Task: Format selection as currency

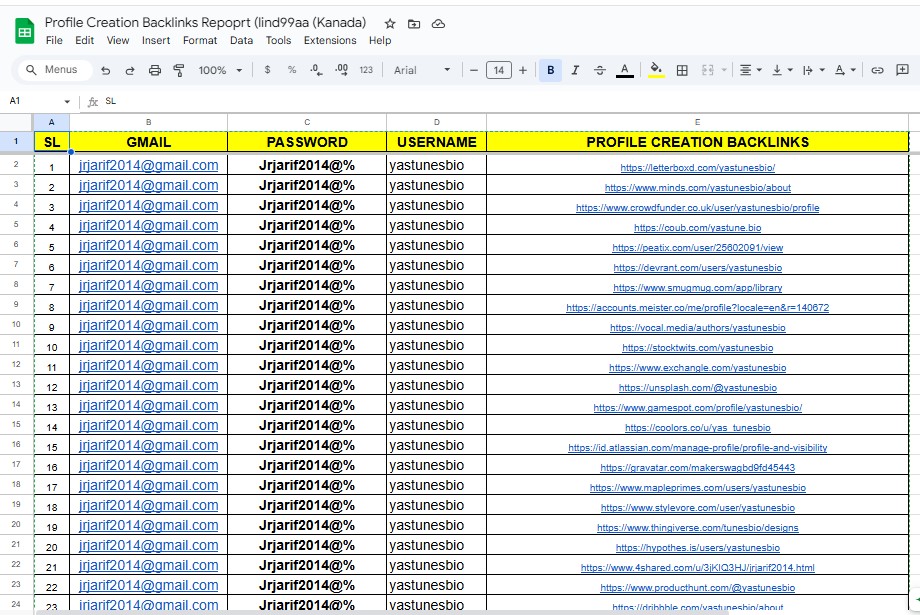Action: pos(266,70)
